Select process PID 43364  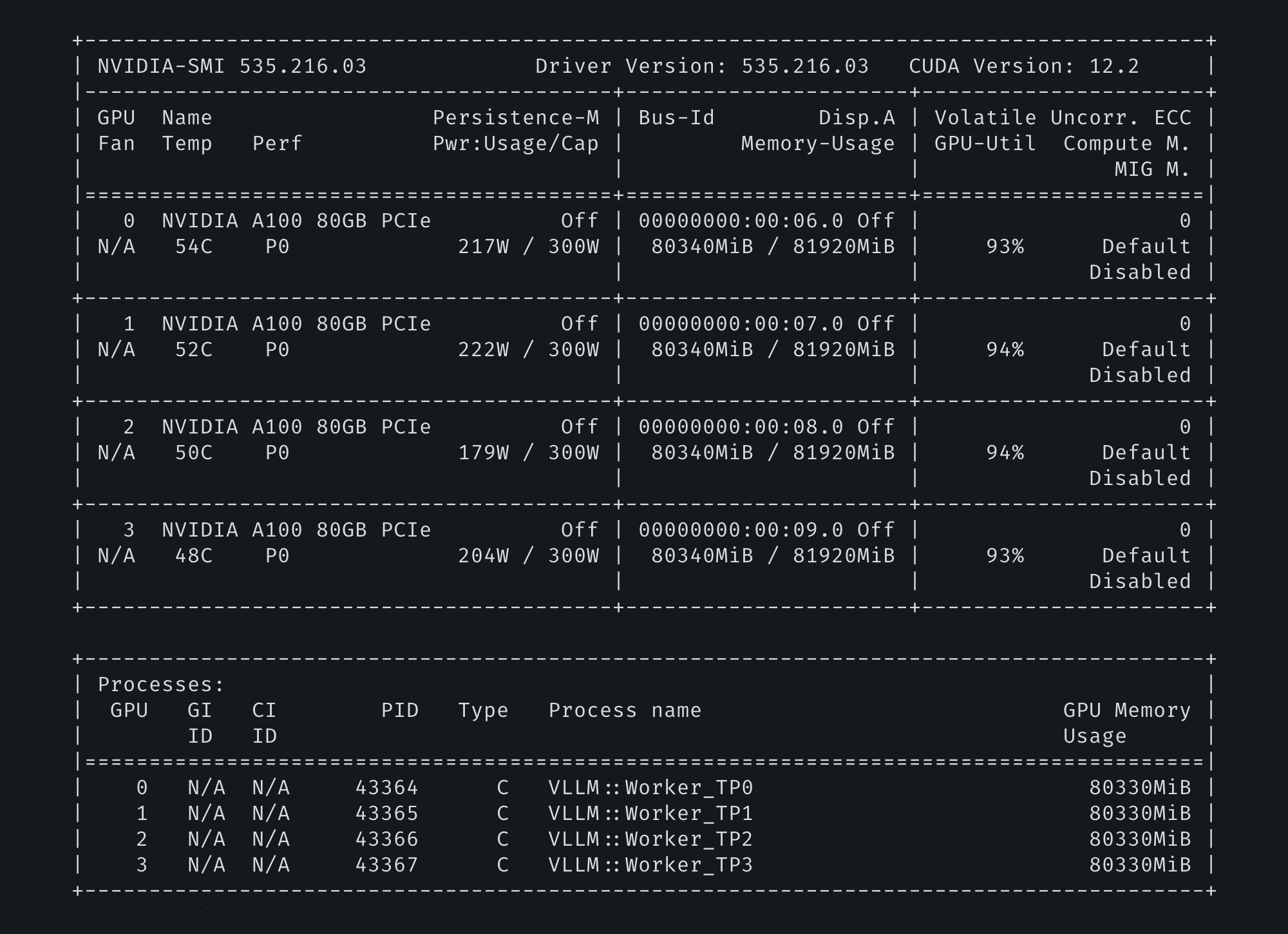pyautogui.click(x=386, y=788)
